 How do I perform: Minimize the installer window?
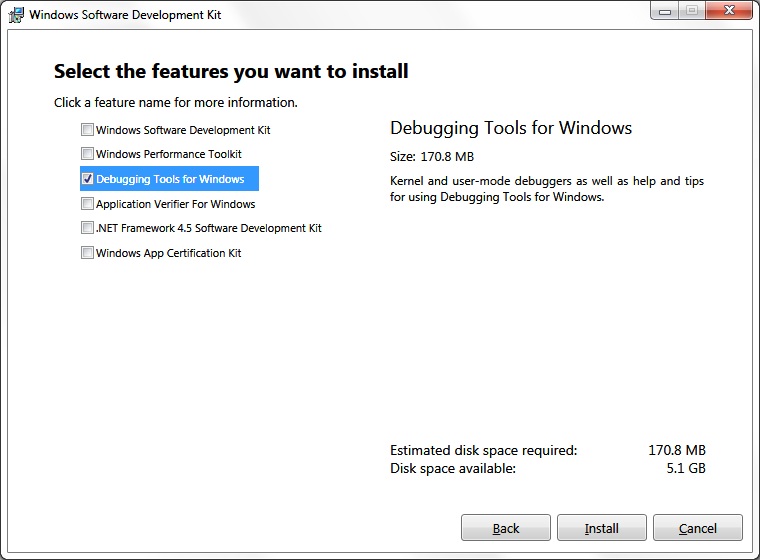pyautogui.click(x=665, y=11)
